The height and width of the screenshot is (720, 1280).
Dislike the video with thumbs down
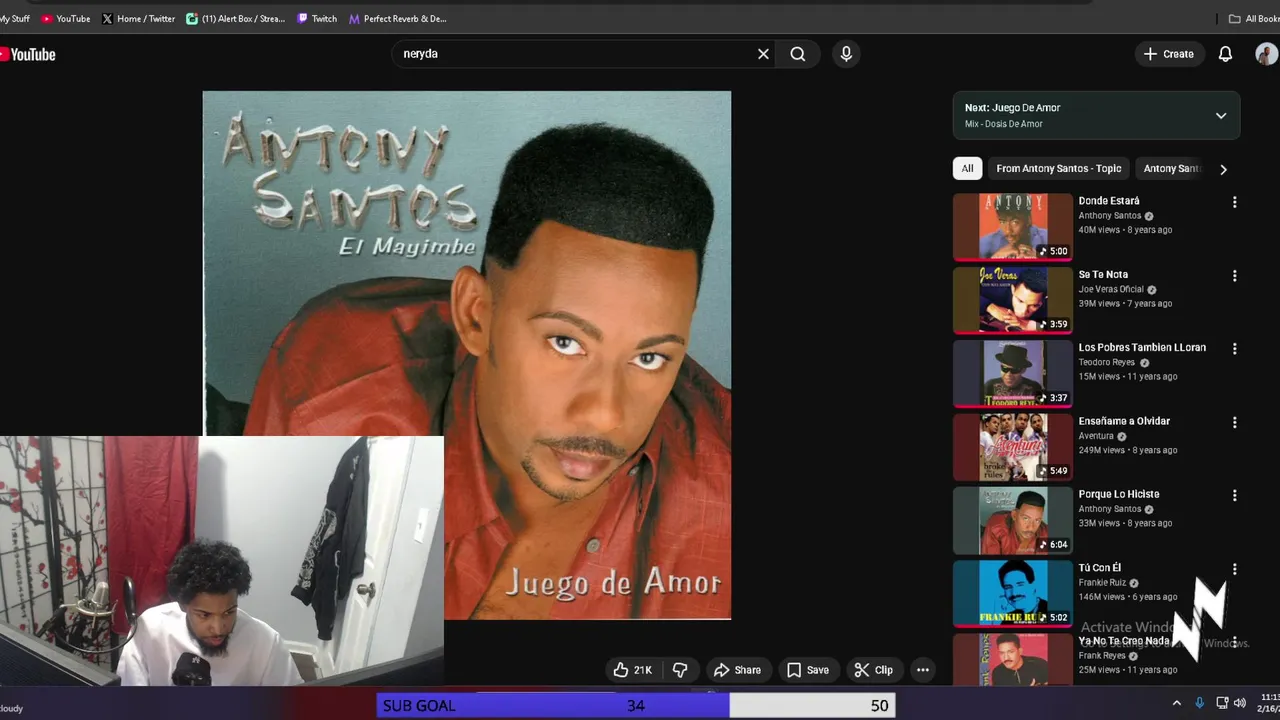680,670
